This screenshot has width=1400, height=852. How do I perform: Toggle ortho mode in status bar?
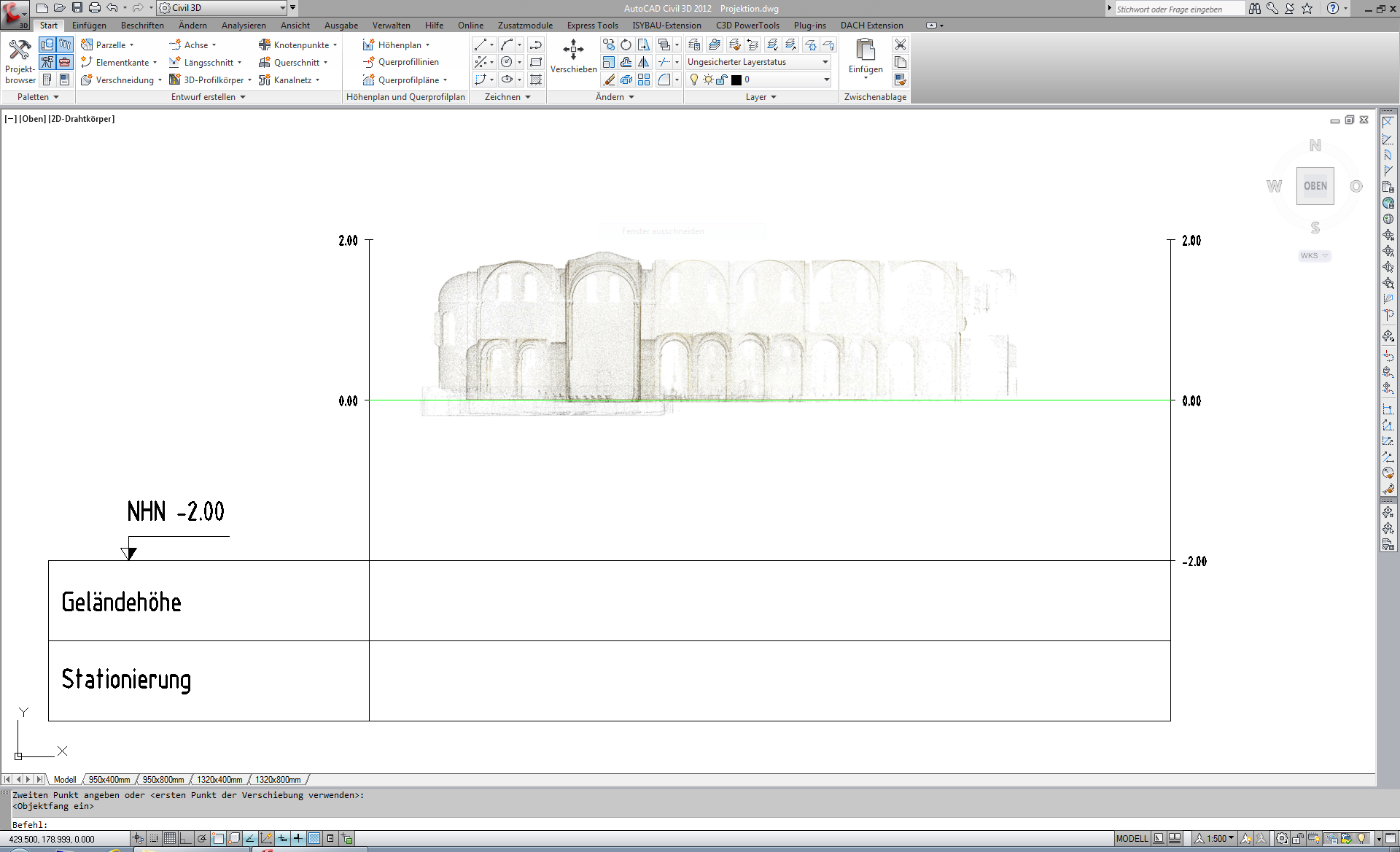[x=185, y=838]
